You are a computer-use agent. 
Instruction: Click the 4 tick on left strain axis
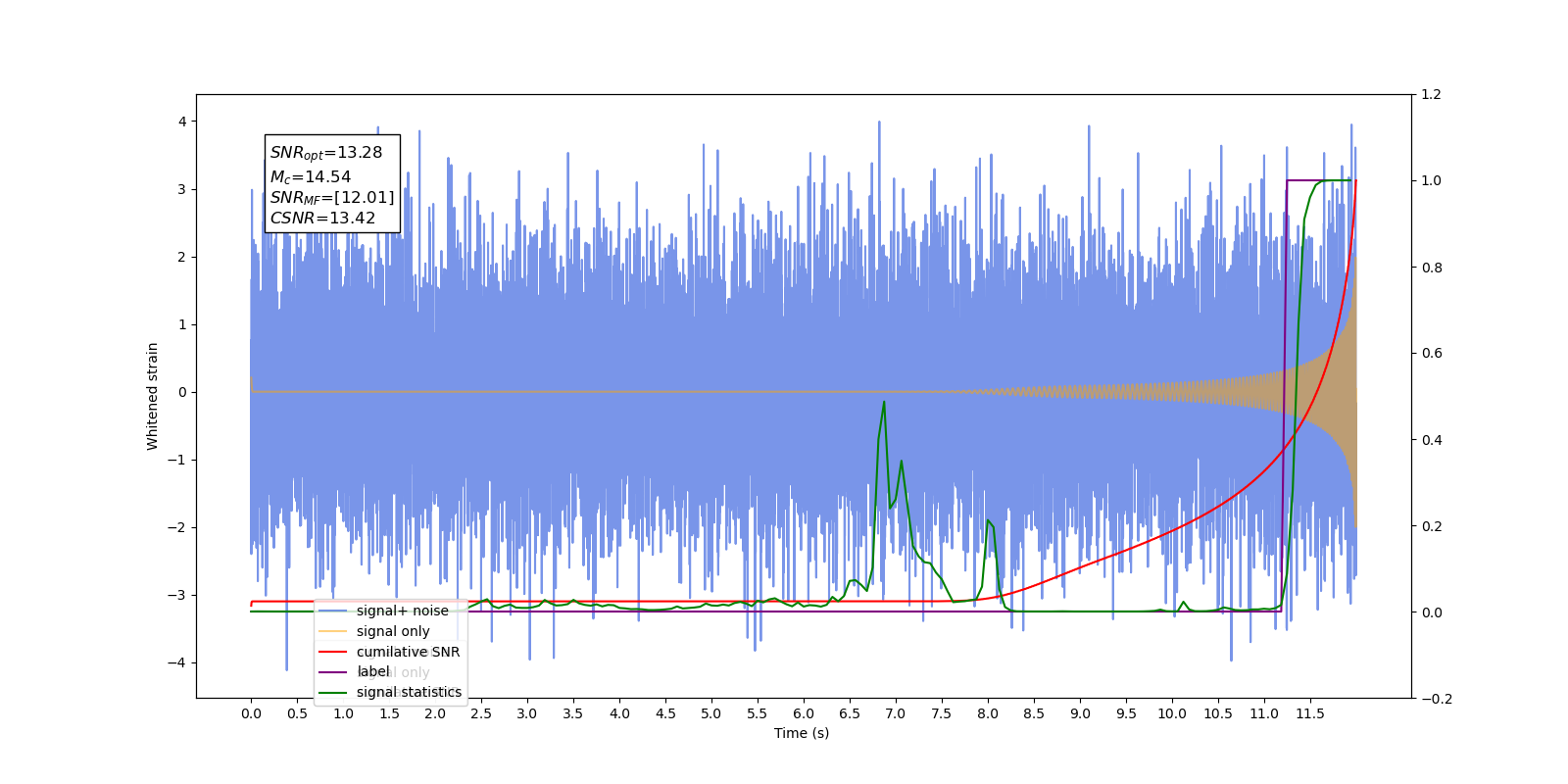point(182,122)
